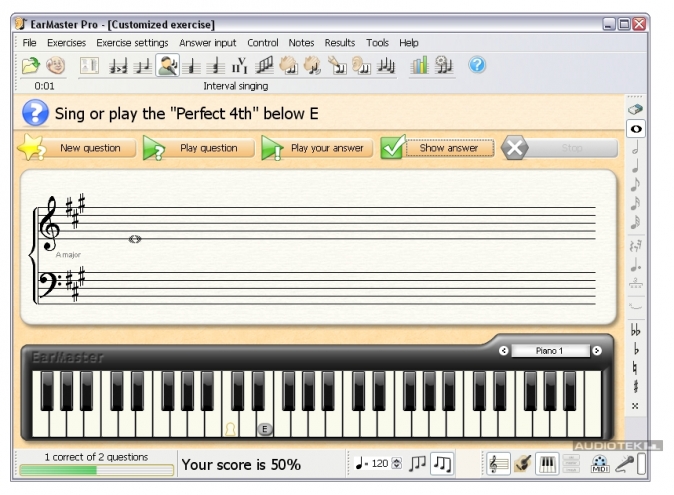
Task: Click Play your answer button
Action: 317,148
